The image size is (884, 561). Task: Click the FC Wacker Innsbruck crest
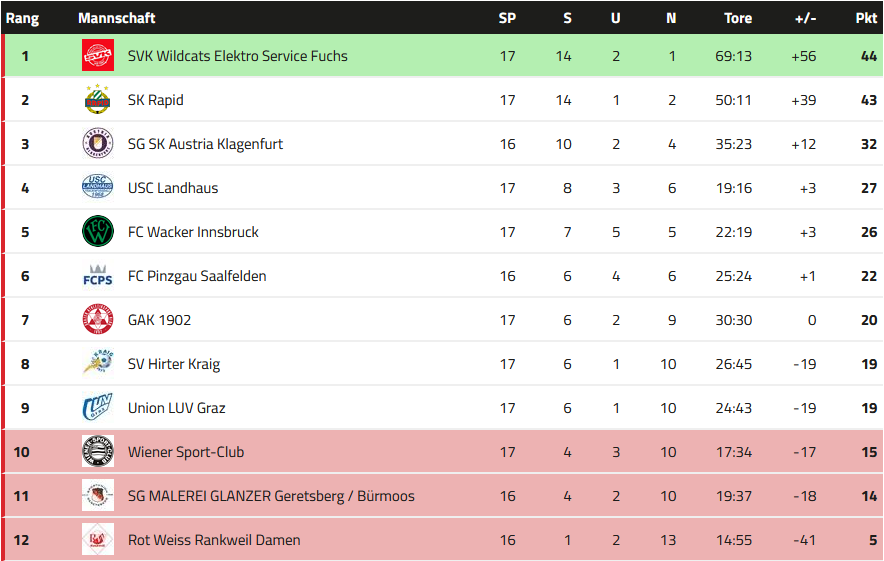pyautogui.click(x=98, y=232)
